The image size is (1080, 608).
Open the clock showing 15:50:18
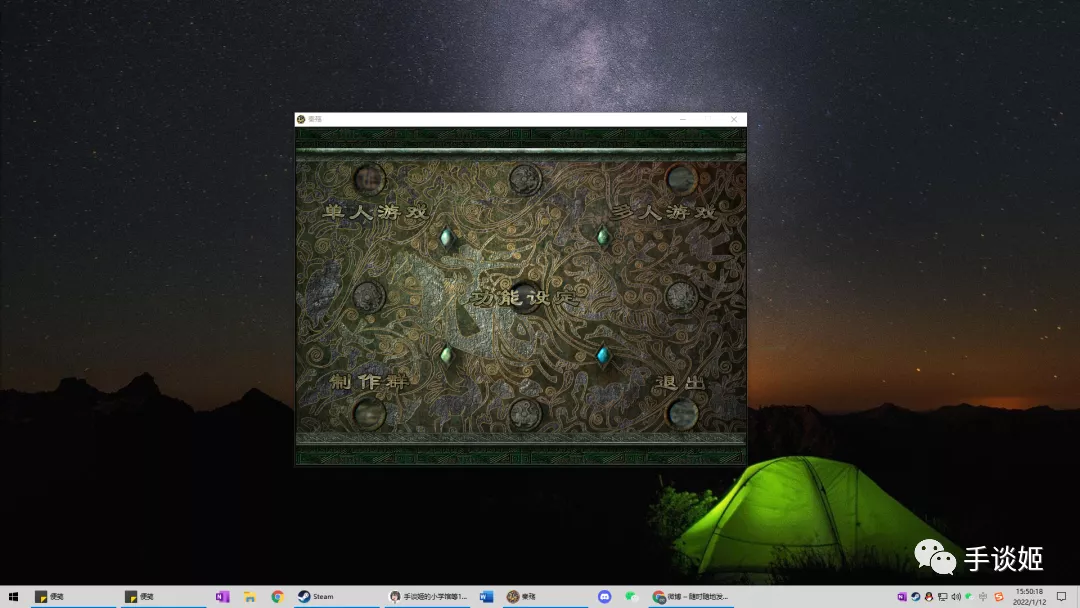click(1029, 597)
